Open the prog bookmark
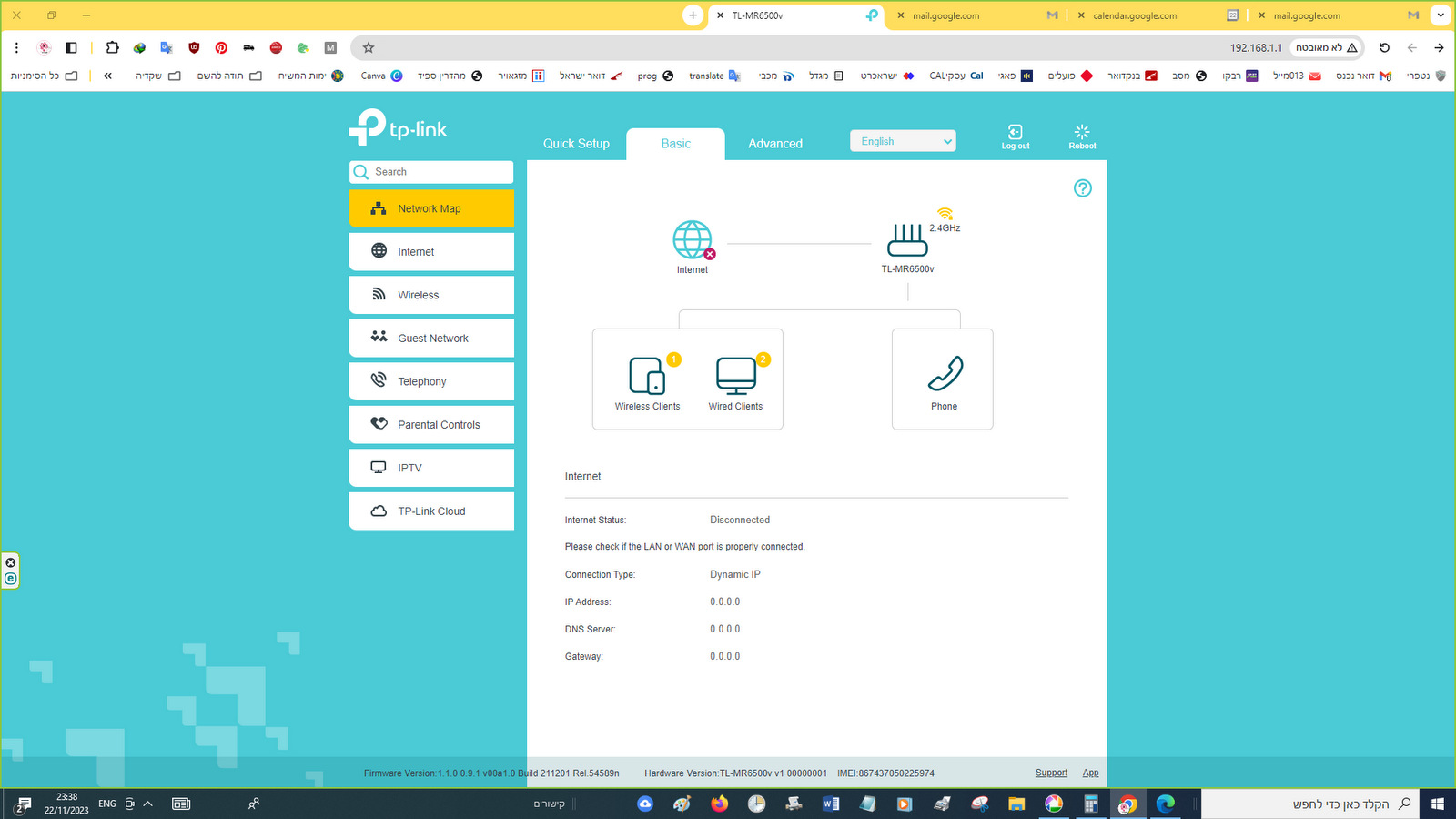Viewport: 1456px width, 819px height. (655, 76)
